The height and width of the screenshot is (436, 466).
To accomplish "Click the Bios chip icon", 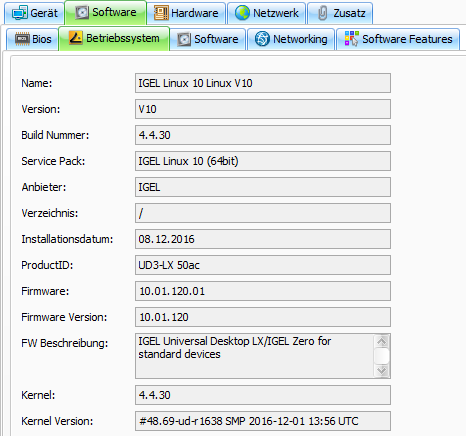I will (22, 39).
